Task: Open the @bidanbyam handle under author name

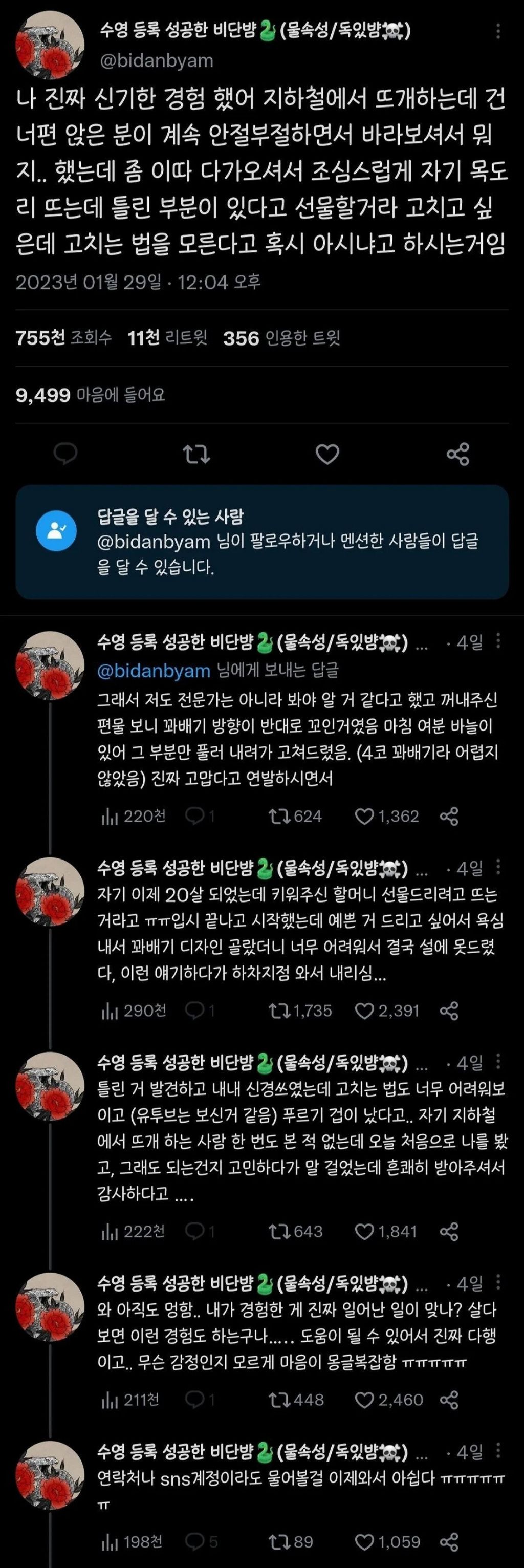Action: click(x=156, y=60)
